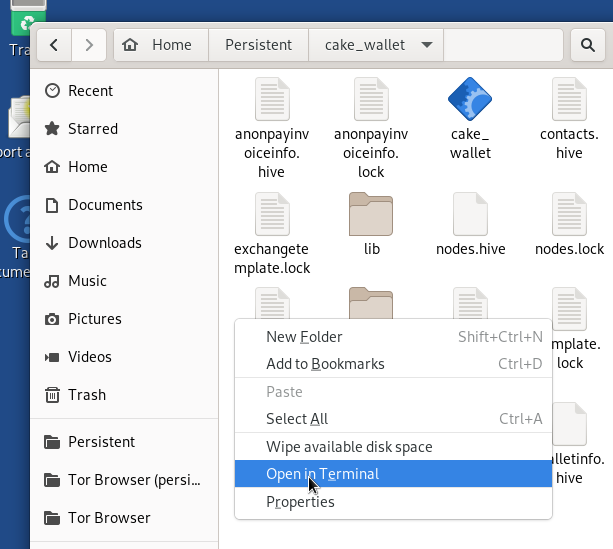Select Starred in the sidebar

point(92,129)
